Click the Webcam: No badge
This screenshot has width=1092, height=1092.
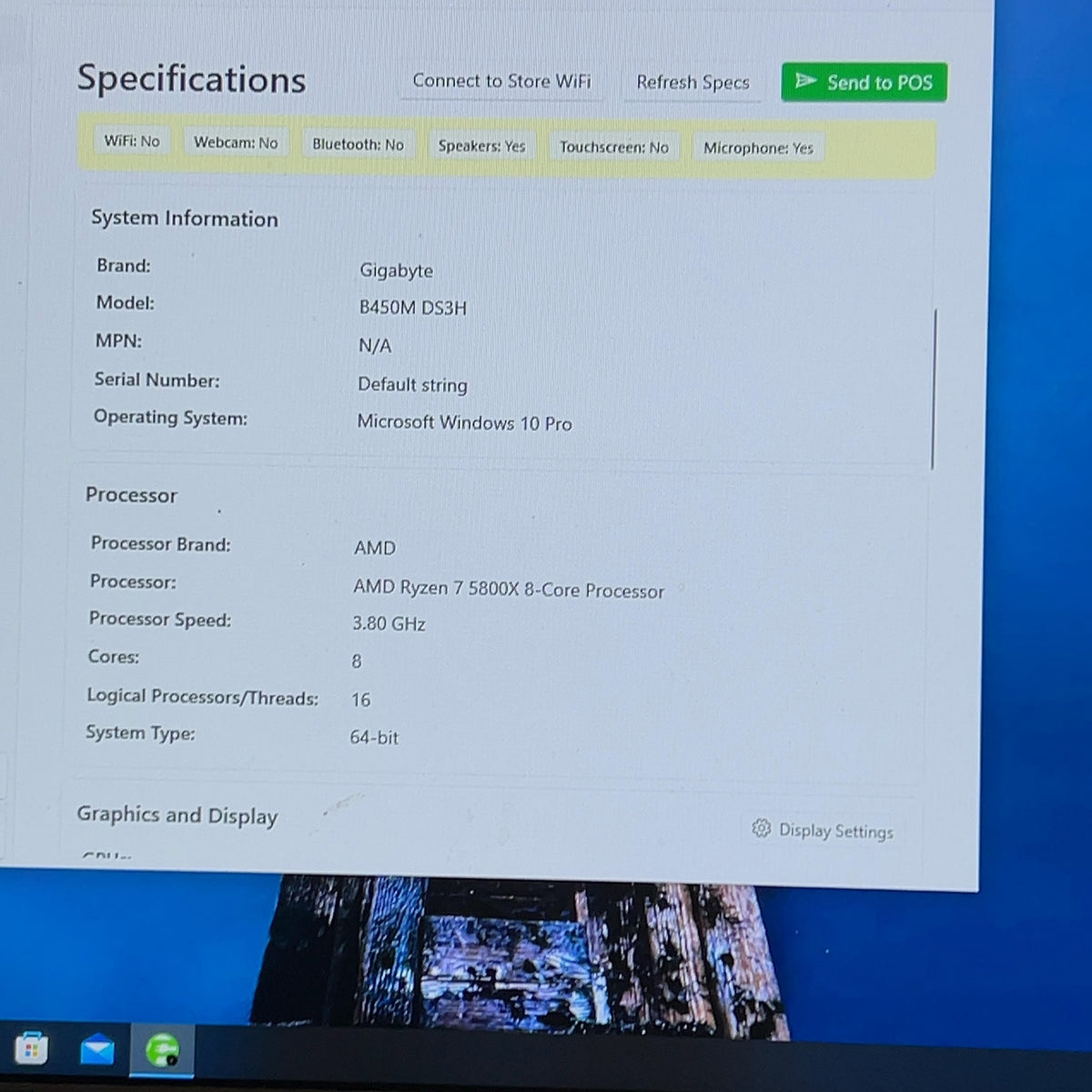(x=236, y=143)
